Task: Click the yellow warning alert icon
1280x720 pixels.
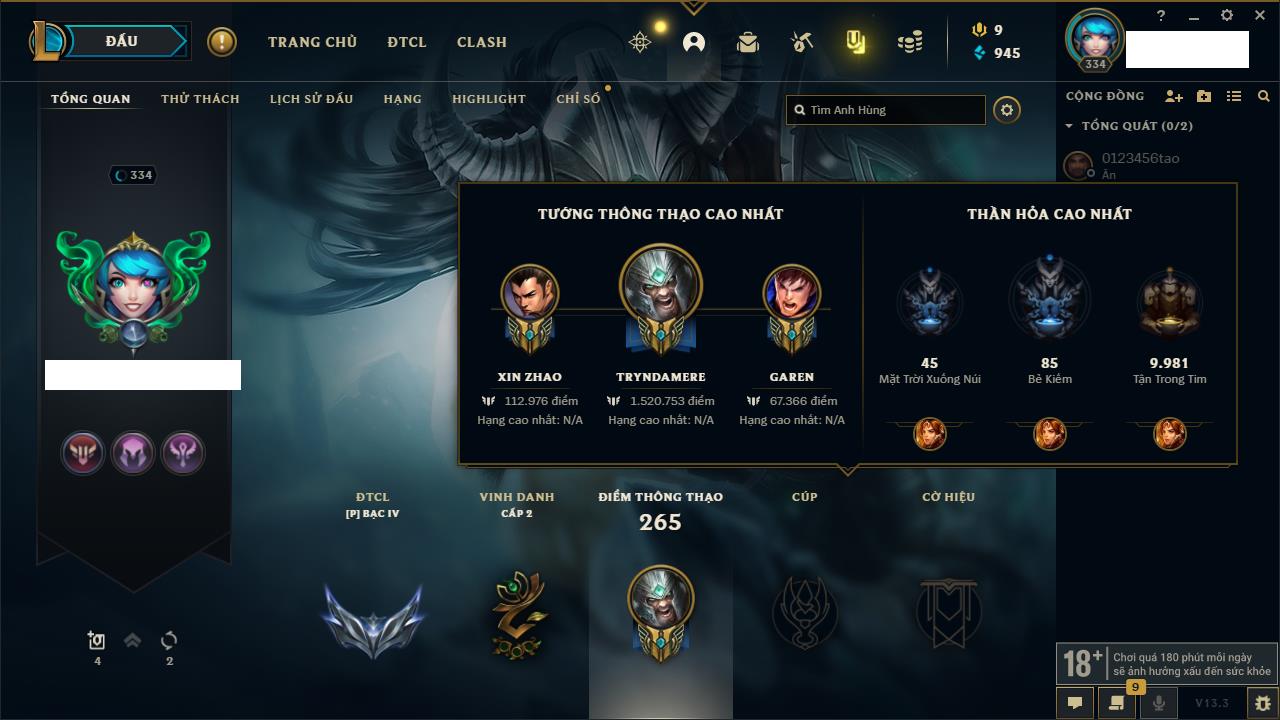Action: [x=222, y=42]
